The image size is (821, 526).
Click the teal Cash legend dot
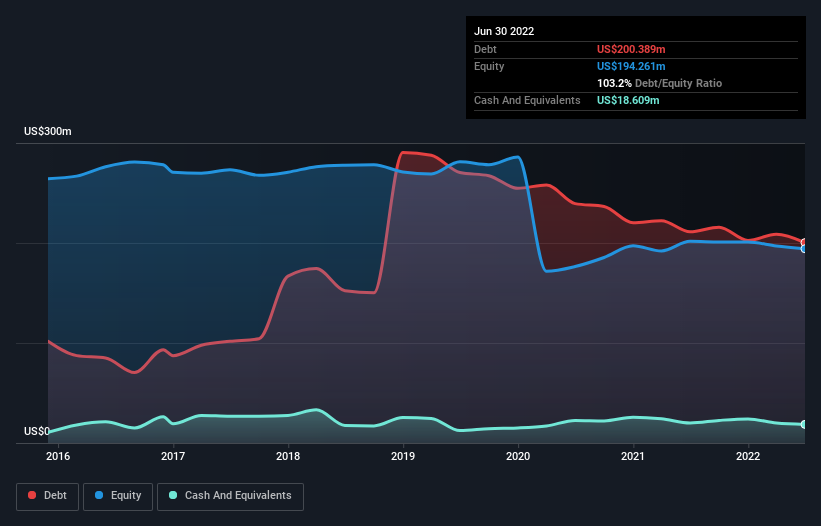click(173, 495)
